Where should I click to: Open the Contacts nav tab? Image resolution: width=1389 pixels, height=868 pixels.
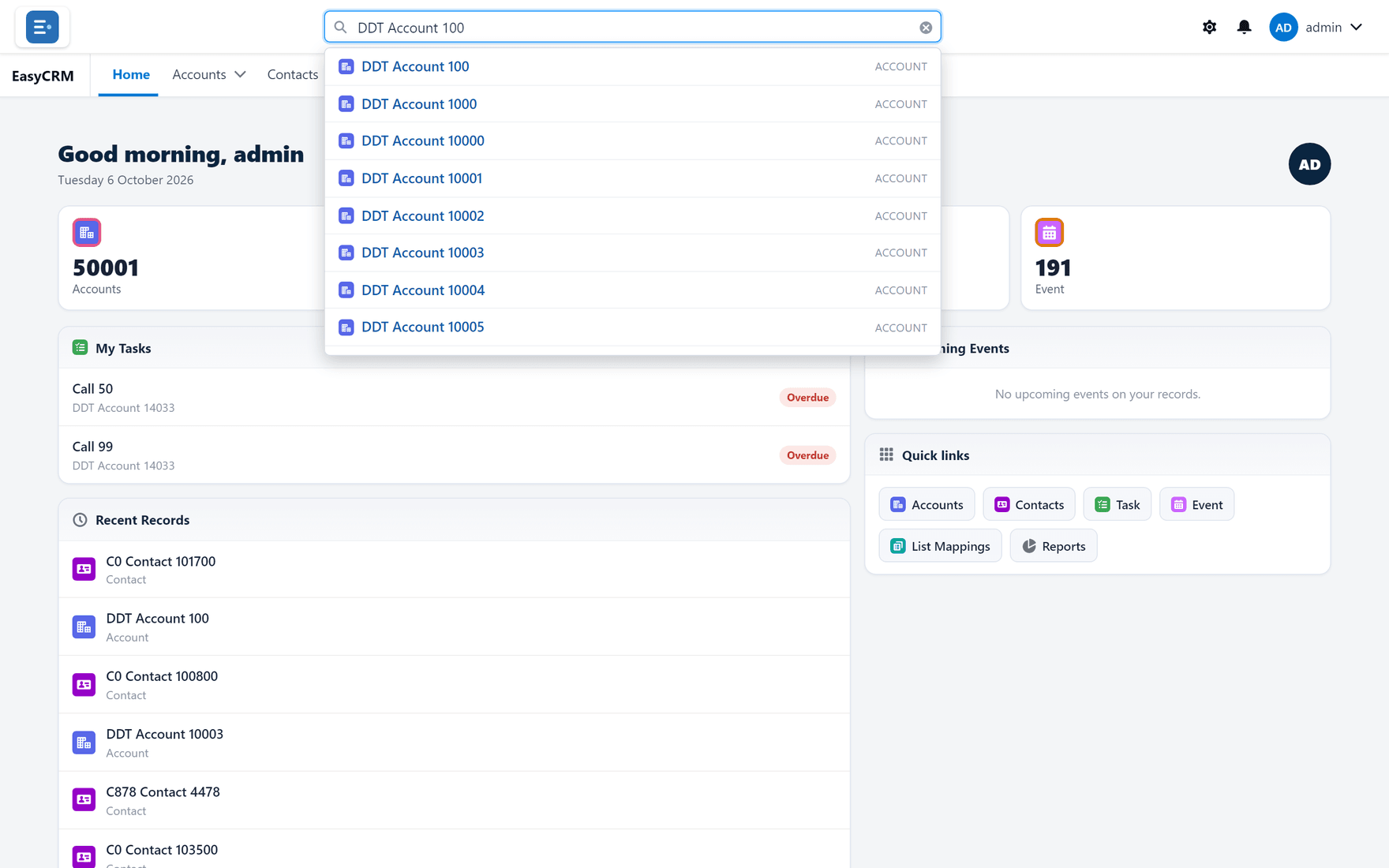pos(293,74)
